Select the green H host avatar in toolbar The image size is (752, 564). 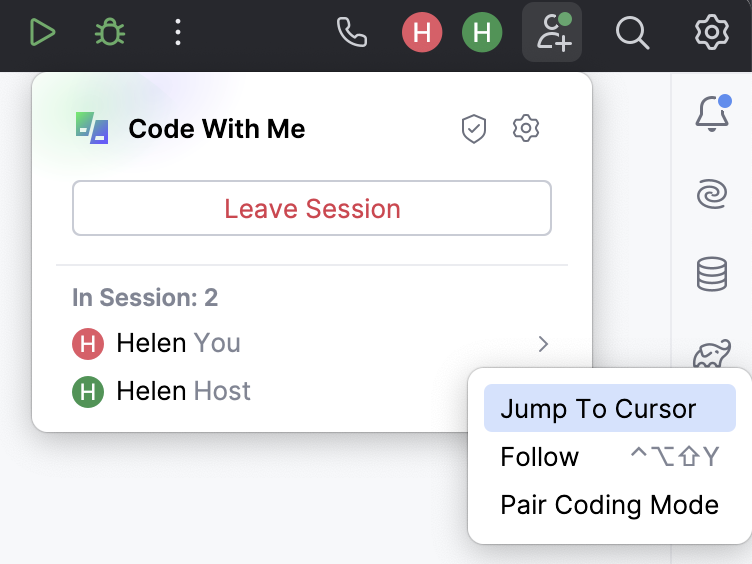482,33
